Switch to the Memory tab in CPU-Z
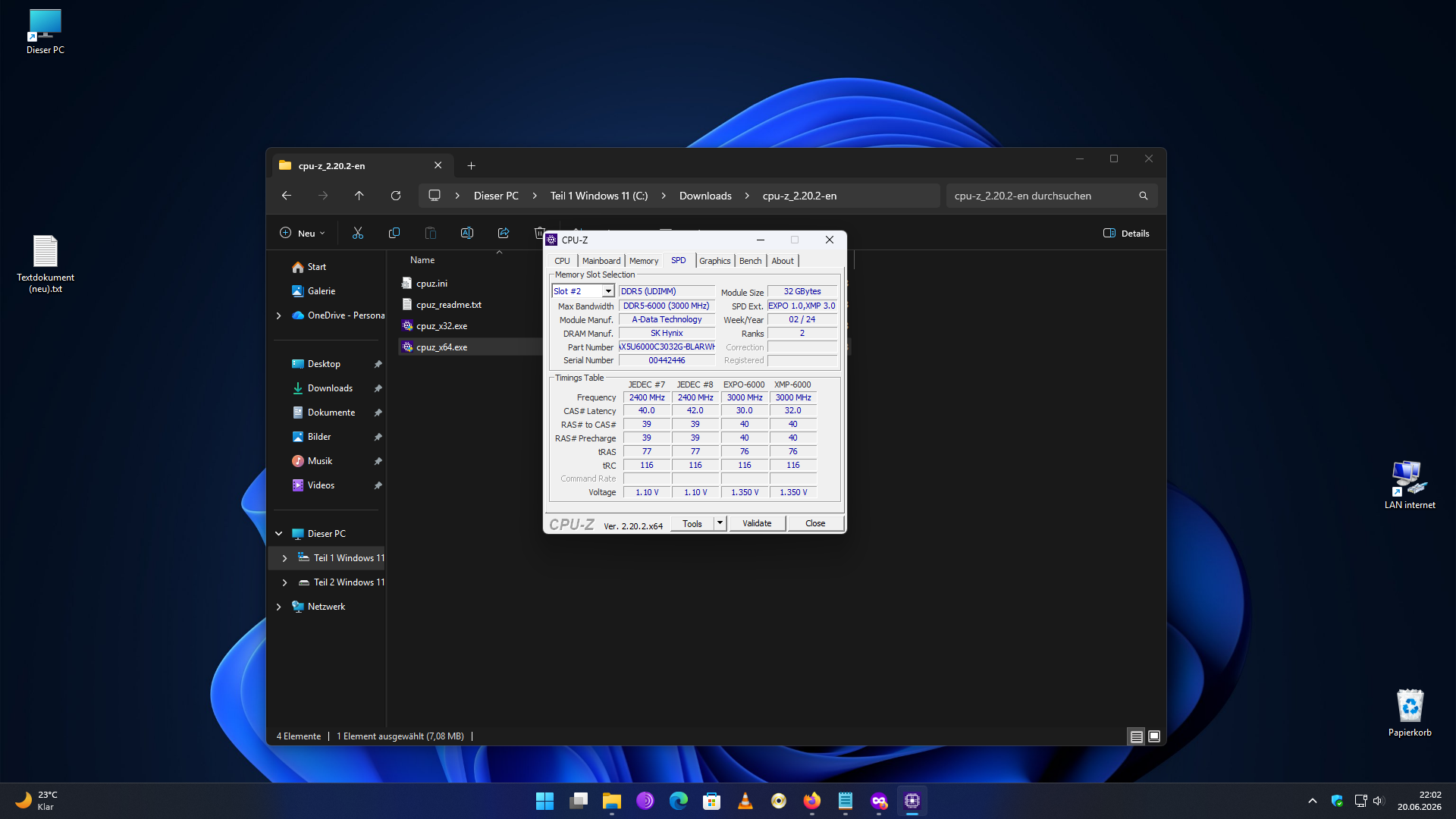Viewport: 1456px width, 819px height. (x=644, y=261)
